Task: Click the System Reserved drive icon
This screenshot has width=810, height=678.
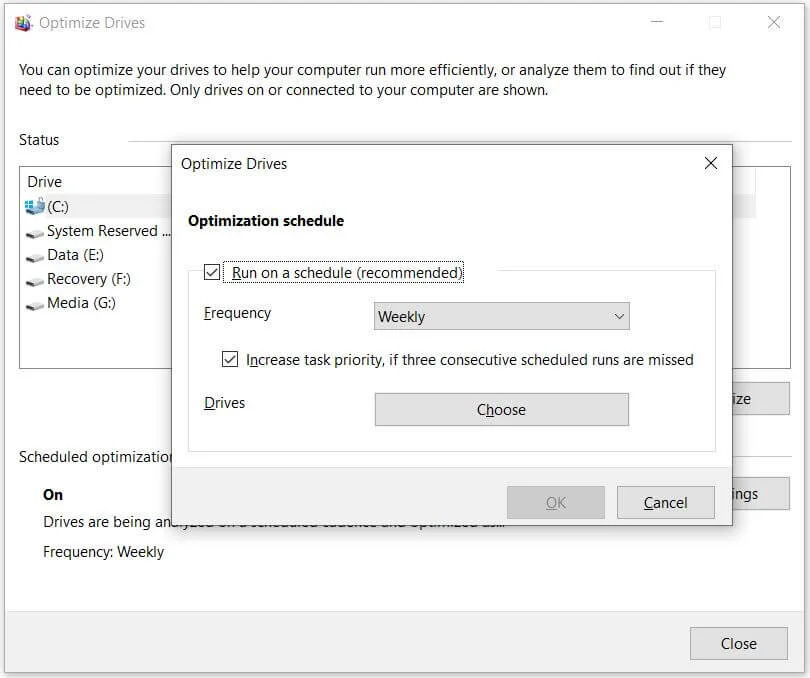Action: [33, 230]
